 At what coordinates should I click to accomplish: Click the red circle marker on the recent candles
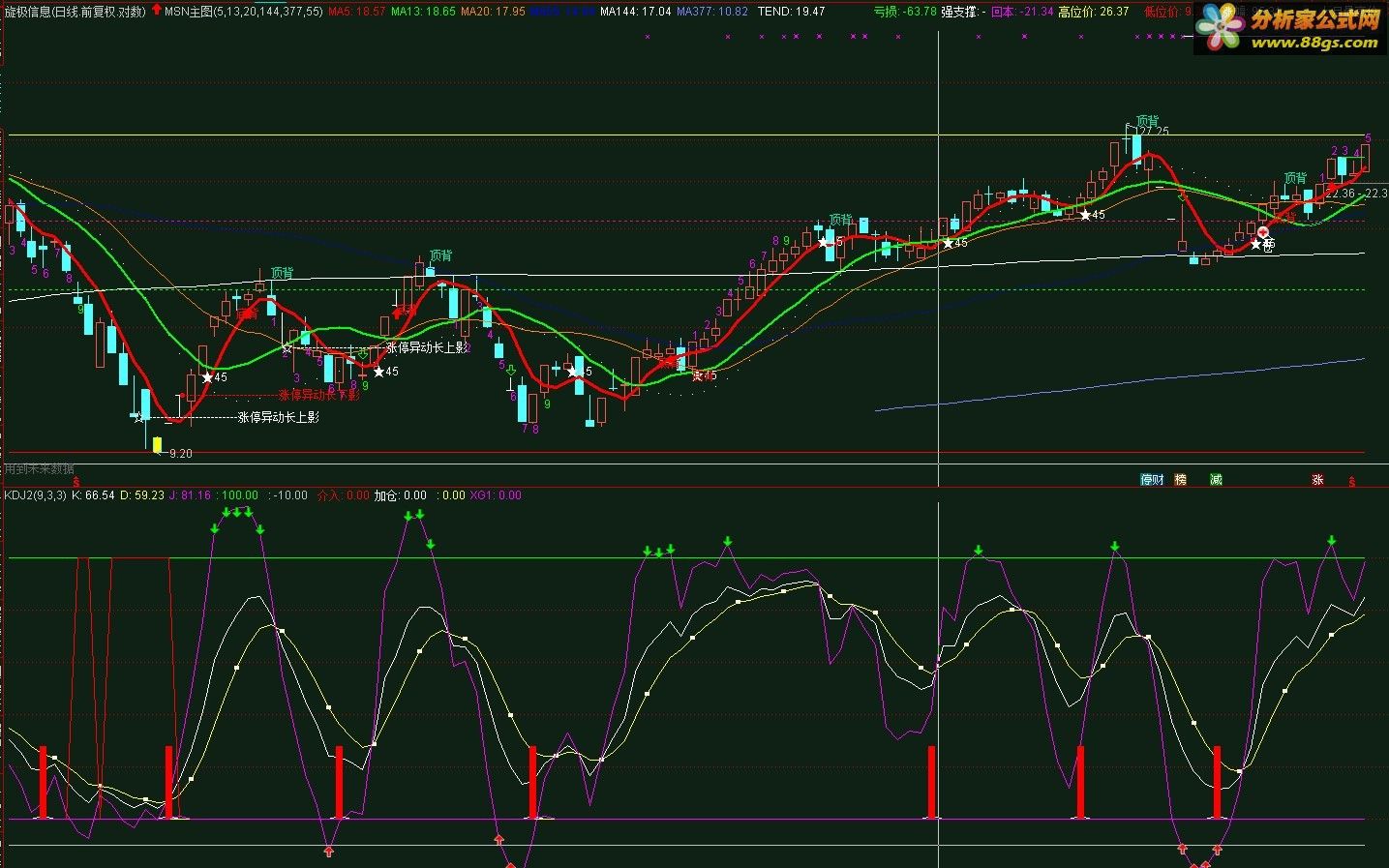1263,233
